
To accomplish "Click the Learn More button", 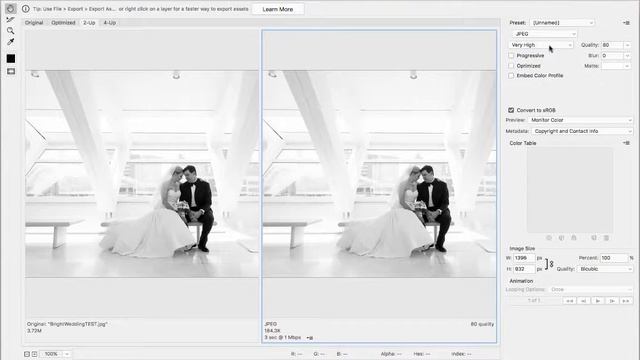I will 278,9.
